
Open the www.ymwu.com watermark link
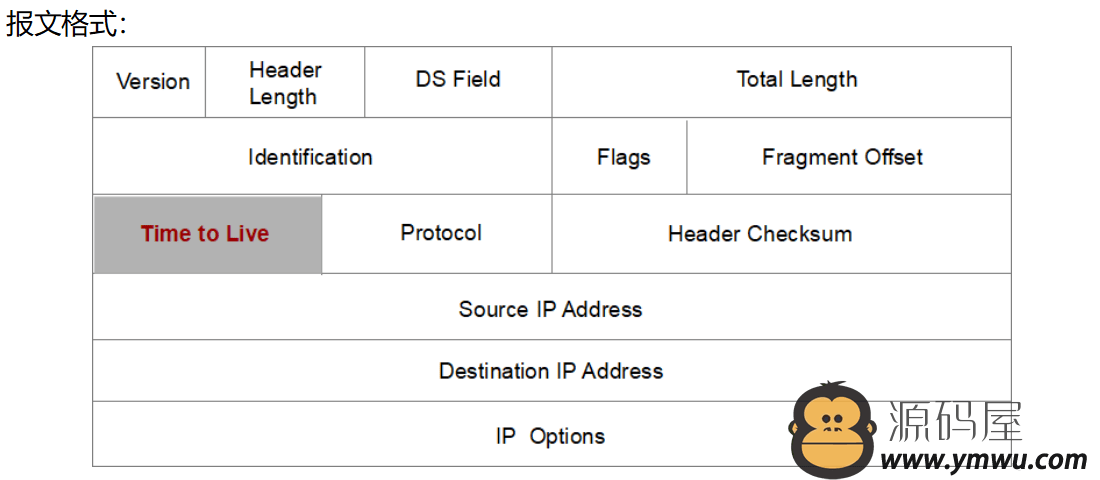tap(984, 460)
